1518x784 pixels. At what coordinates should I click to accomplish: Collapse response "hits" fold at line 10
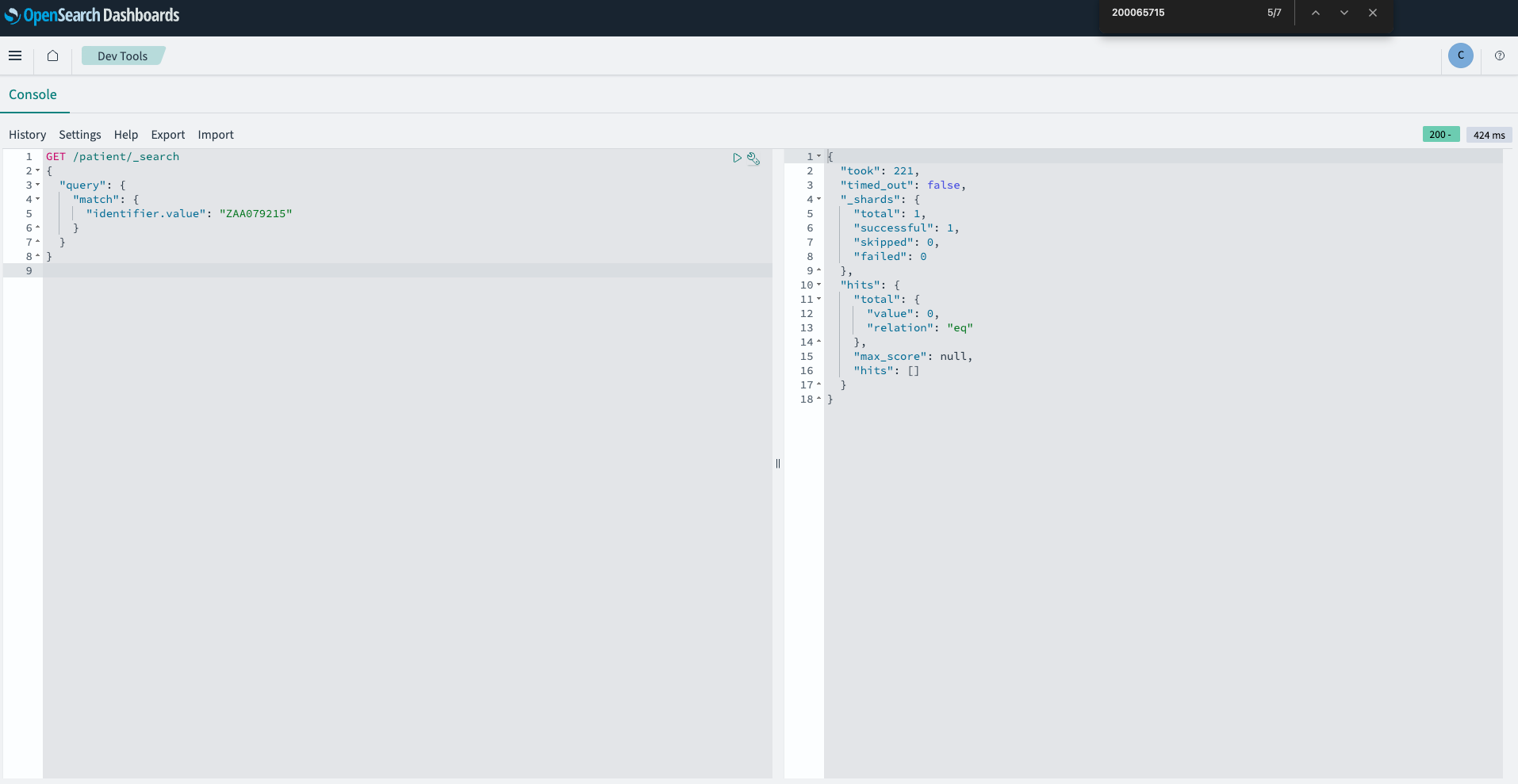click(819, 285)
